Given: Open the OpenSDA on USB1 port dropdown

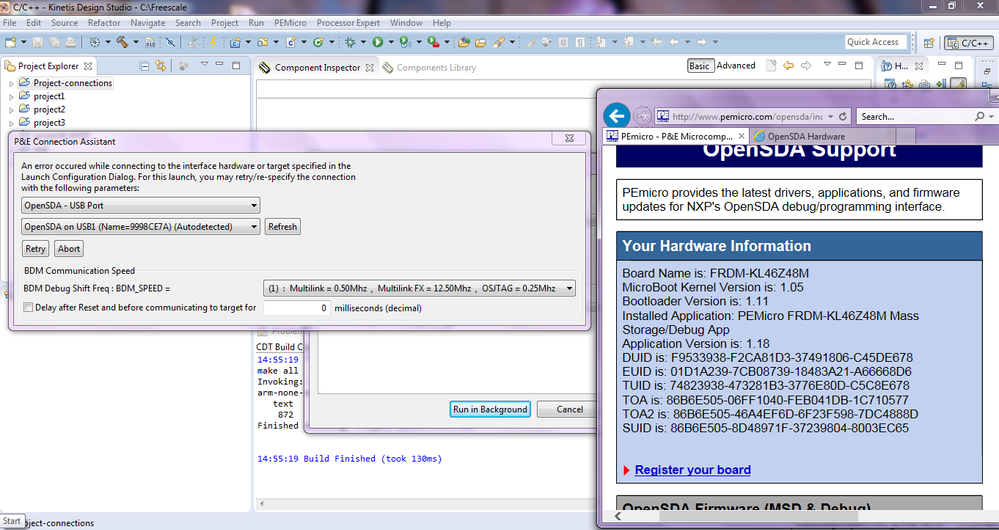Looking at the screenshot, I should [140, 227].
